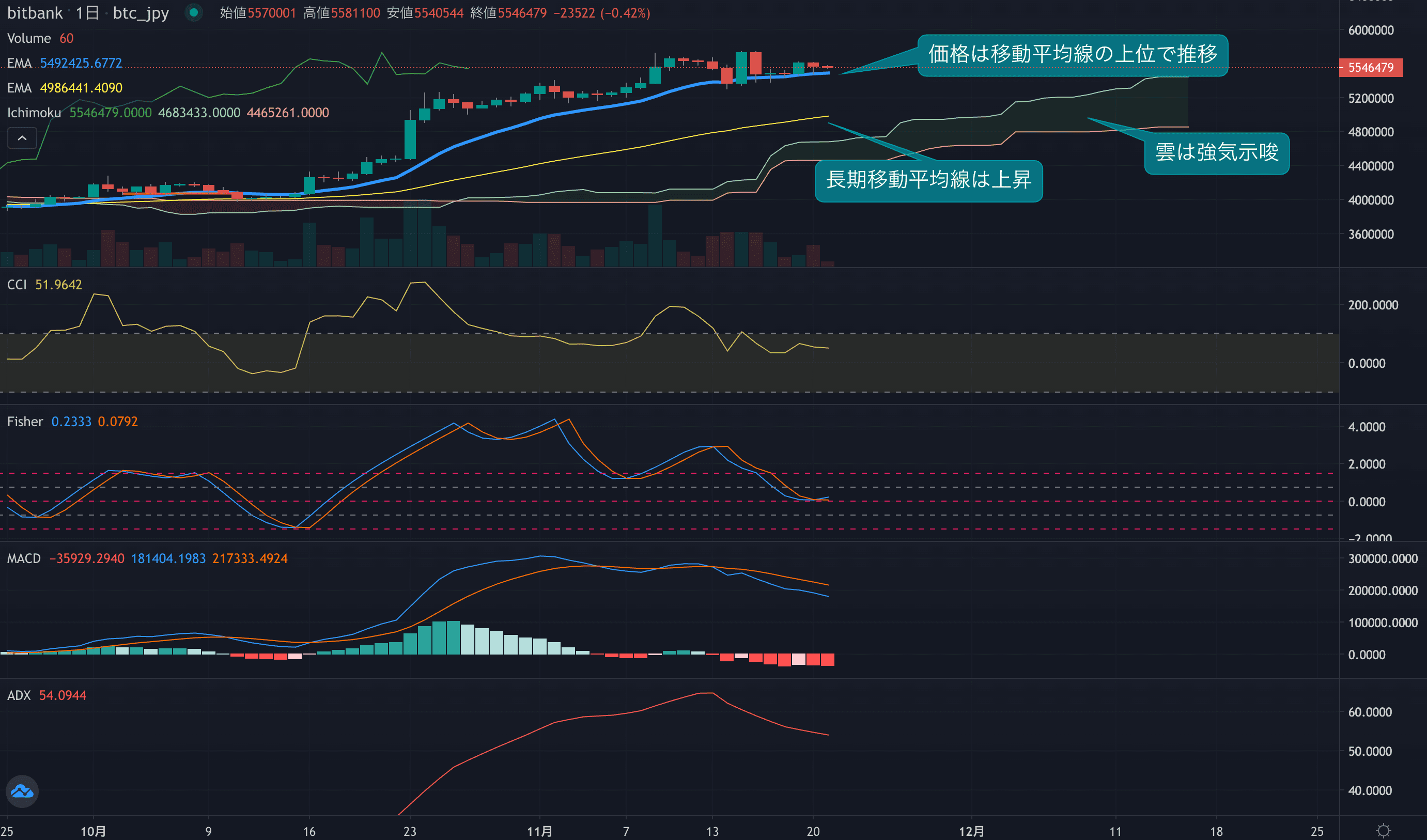
Task: Click 4800000 on the price scale
Action: [1370, 132]
